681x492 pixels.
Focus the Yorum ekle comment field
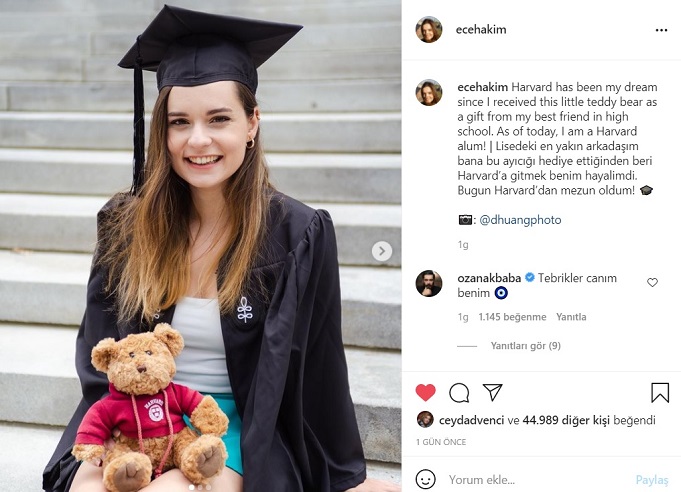[530, 480]
